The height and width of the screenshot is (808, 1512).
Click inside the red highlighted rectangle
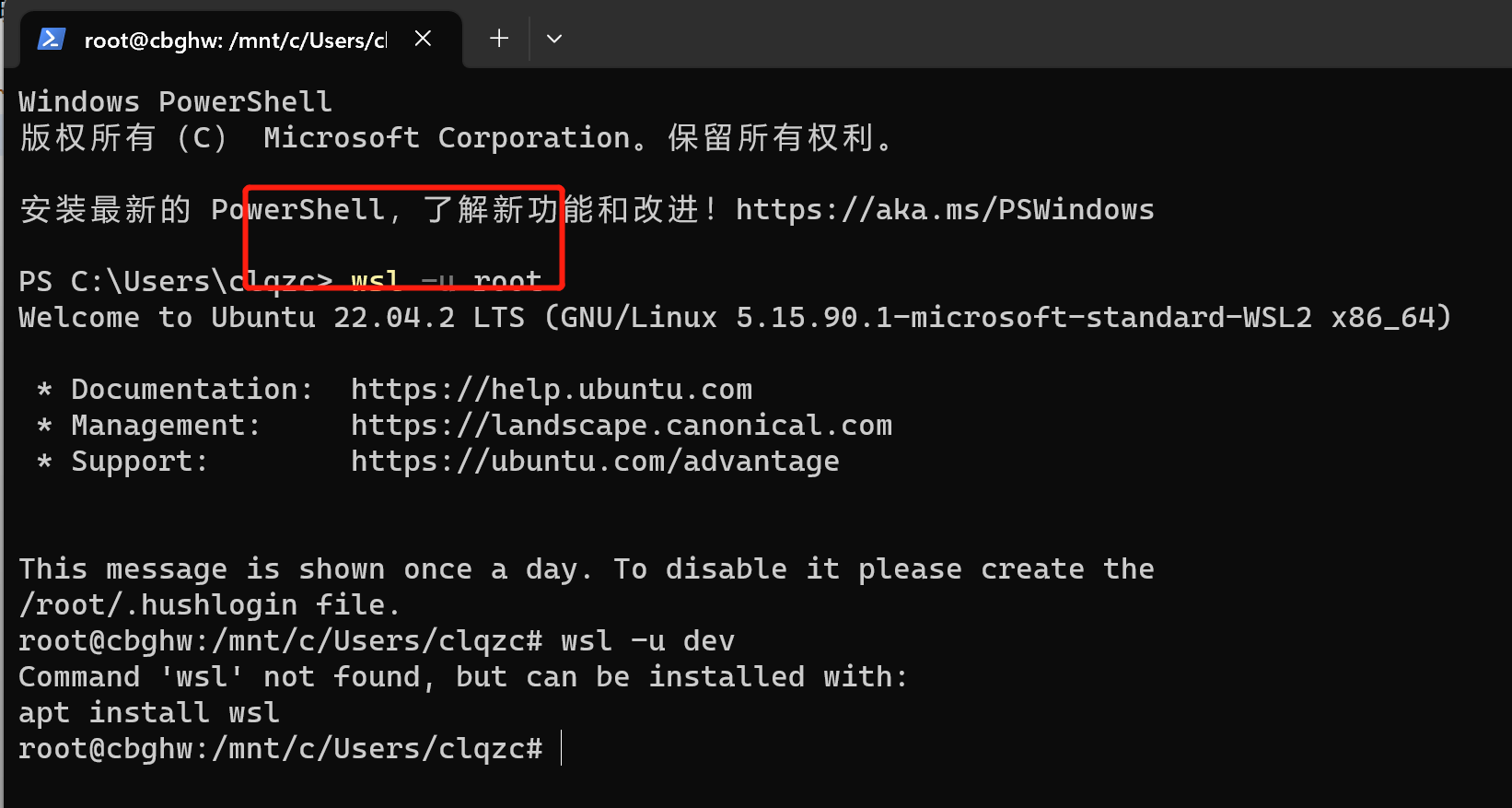[403, 237]
